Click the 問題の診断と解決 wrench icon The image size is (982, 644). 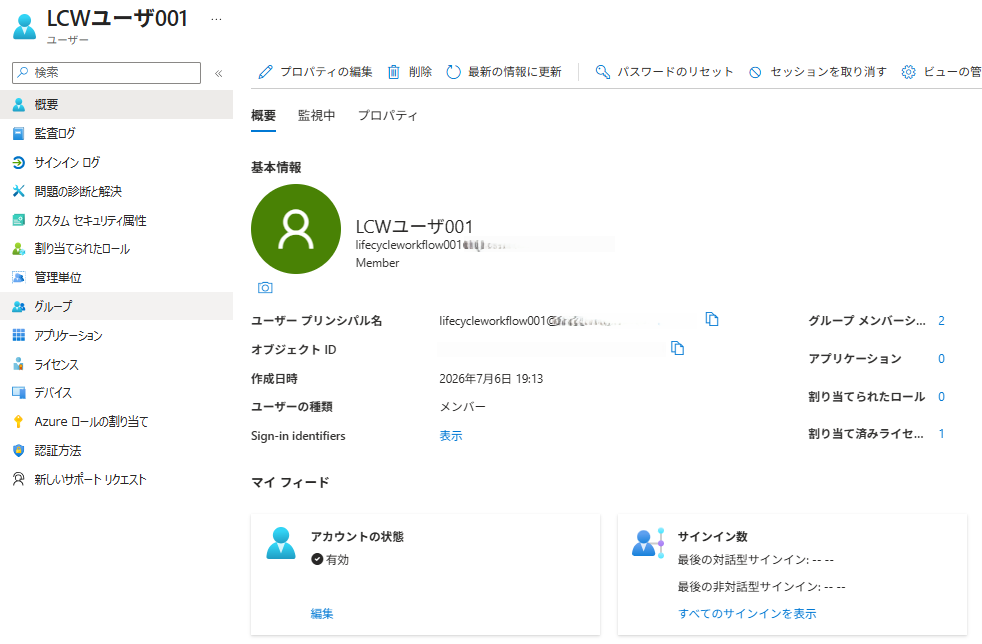[19, 191]
